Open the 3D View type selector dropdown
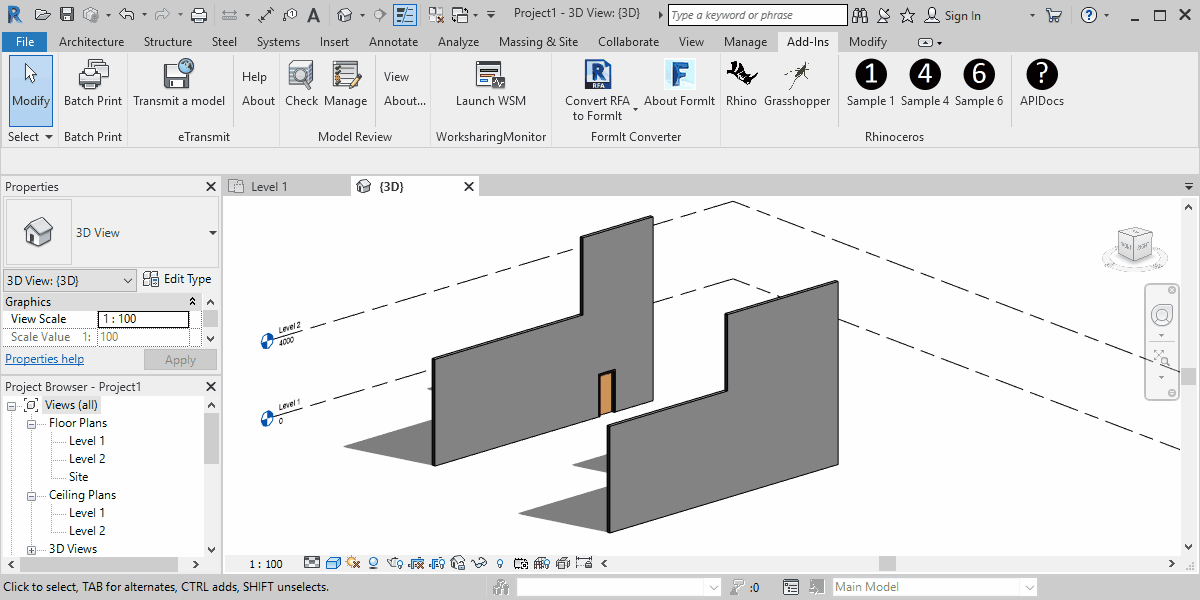The image size is (1200, 600). 128,279
